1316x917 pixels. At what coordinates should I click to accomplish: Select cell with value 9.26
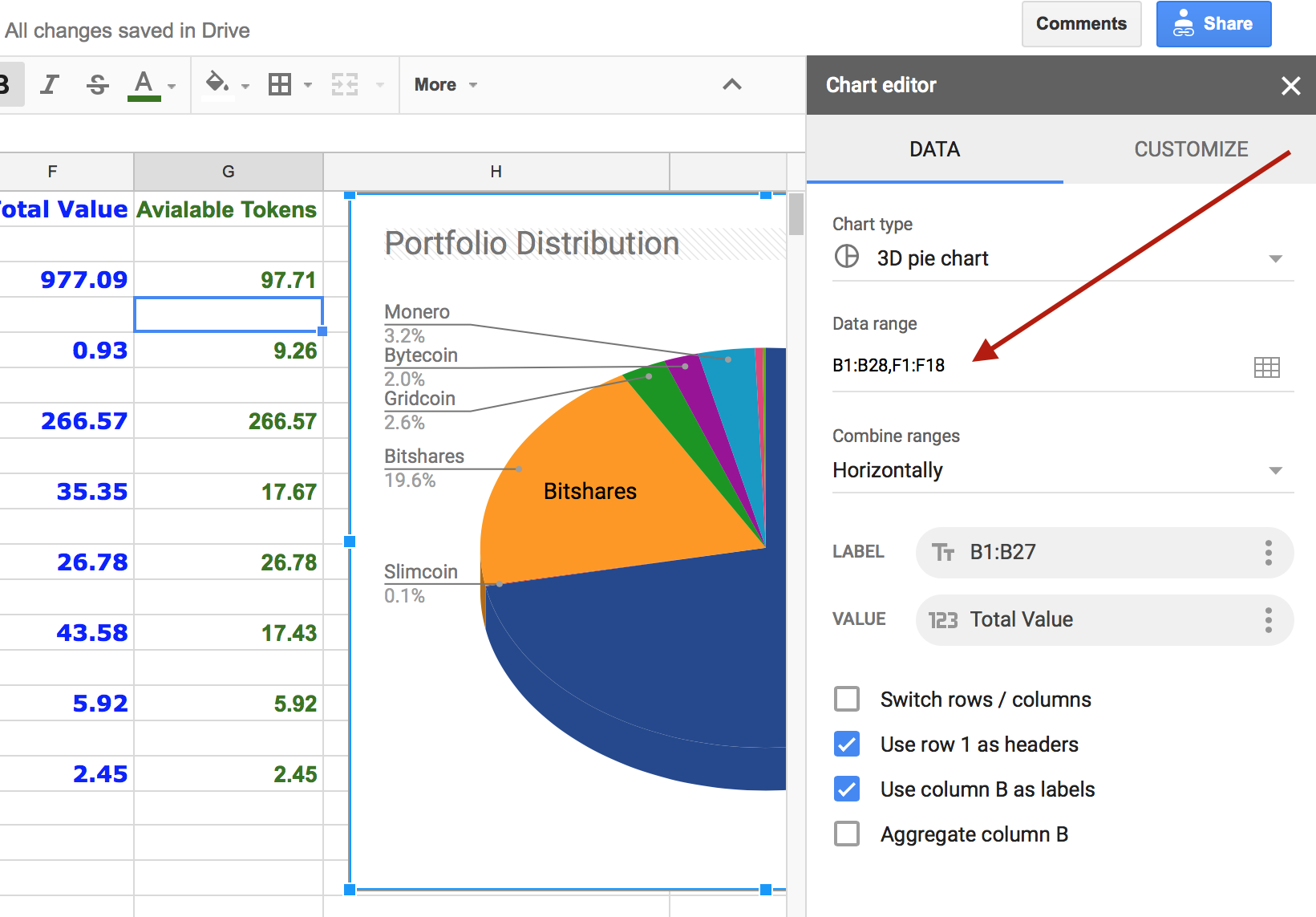click(229, 350)
